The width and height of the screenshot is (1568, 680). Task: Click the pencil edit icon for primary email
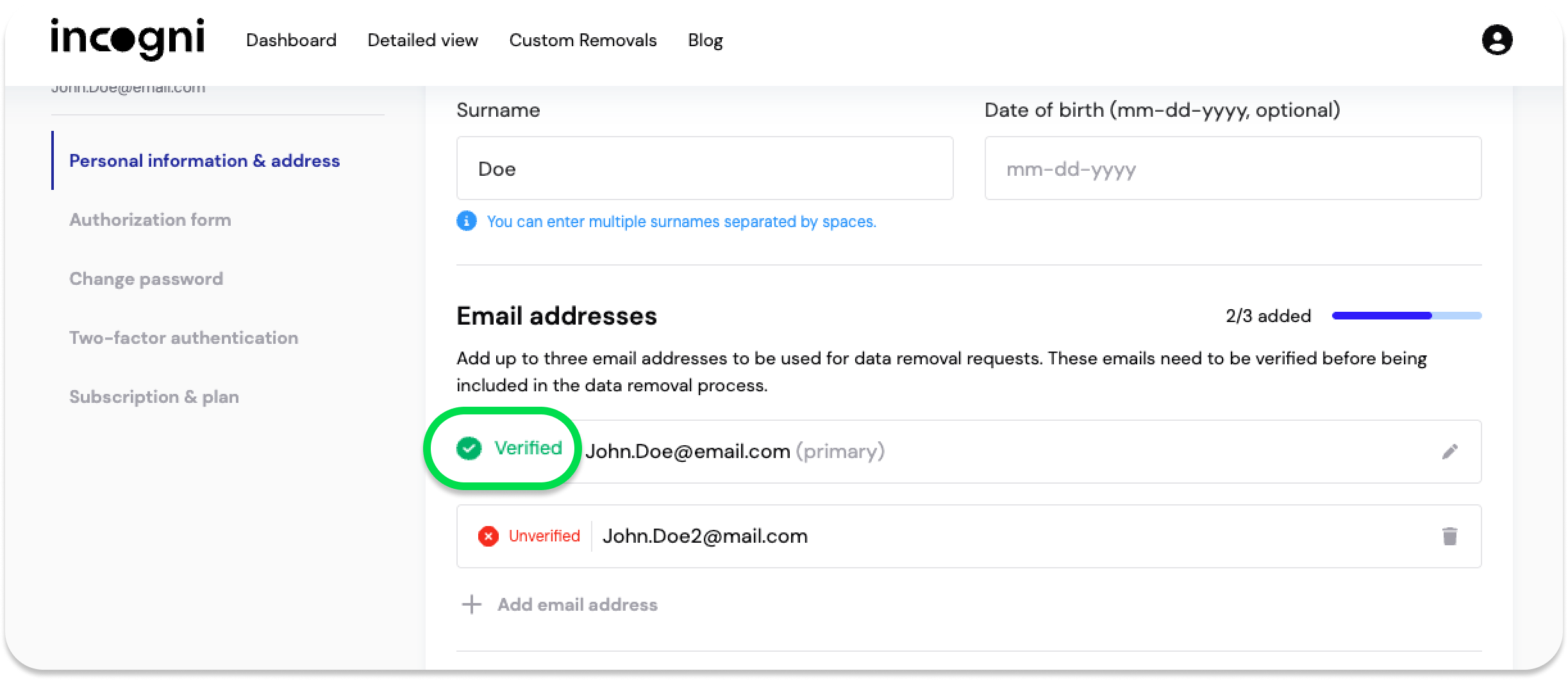coord(1449,452)
